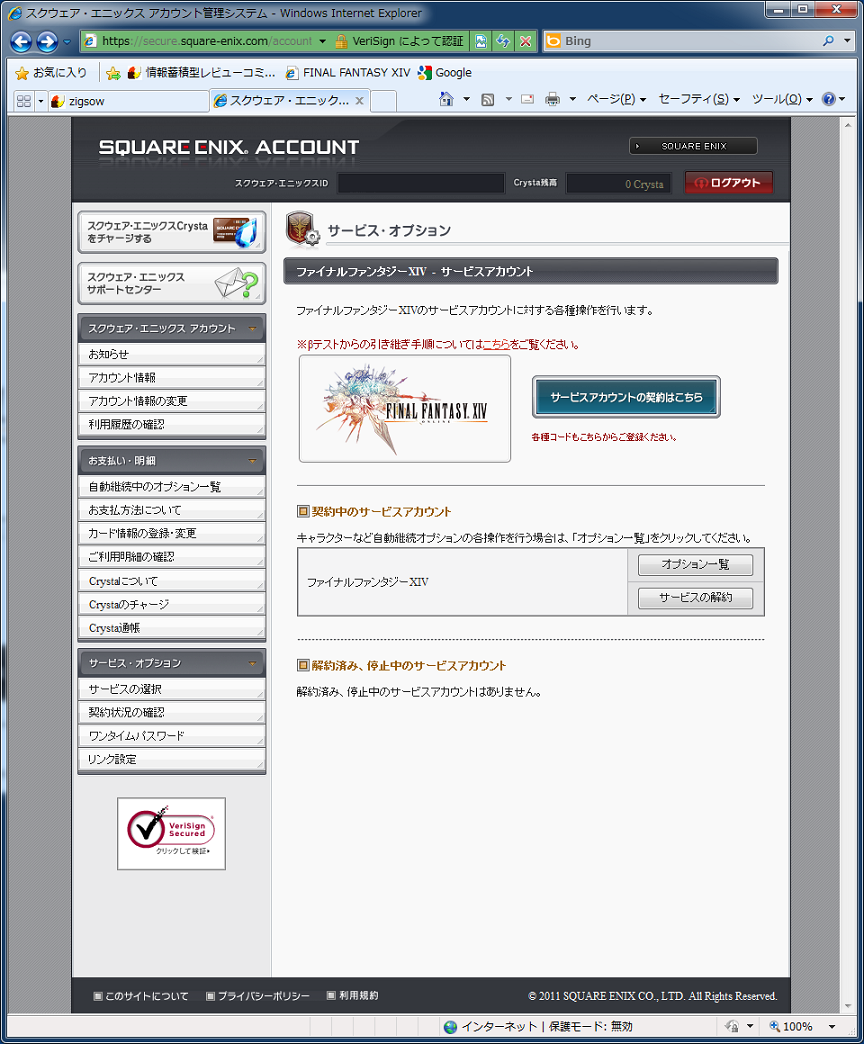Open the サポートセンター banner
The image size is (864, 1044).
172,283
